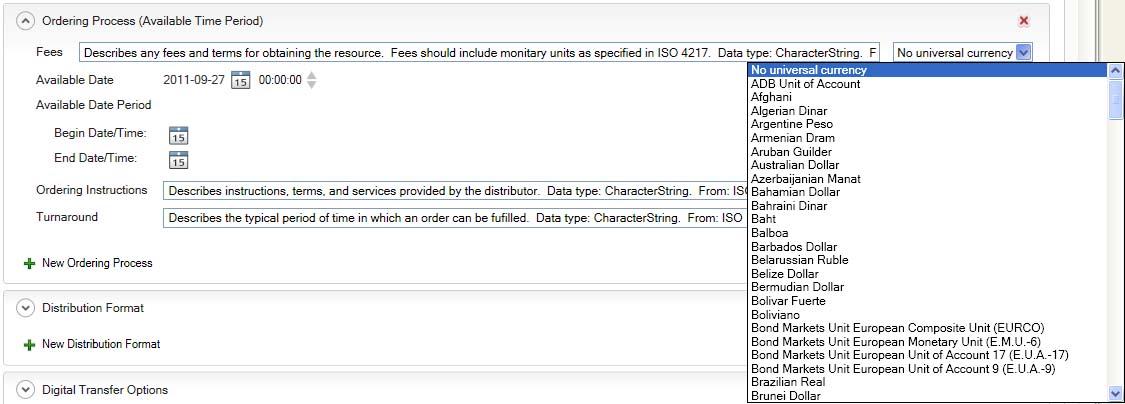Decrease the Available Date time with down arrow
The height and width of the screenshot is (404, 1125).
(x=312, y=86)
